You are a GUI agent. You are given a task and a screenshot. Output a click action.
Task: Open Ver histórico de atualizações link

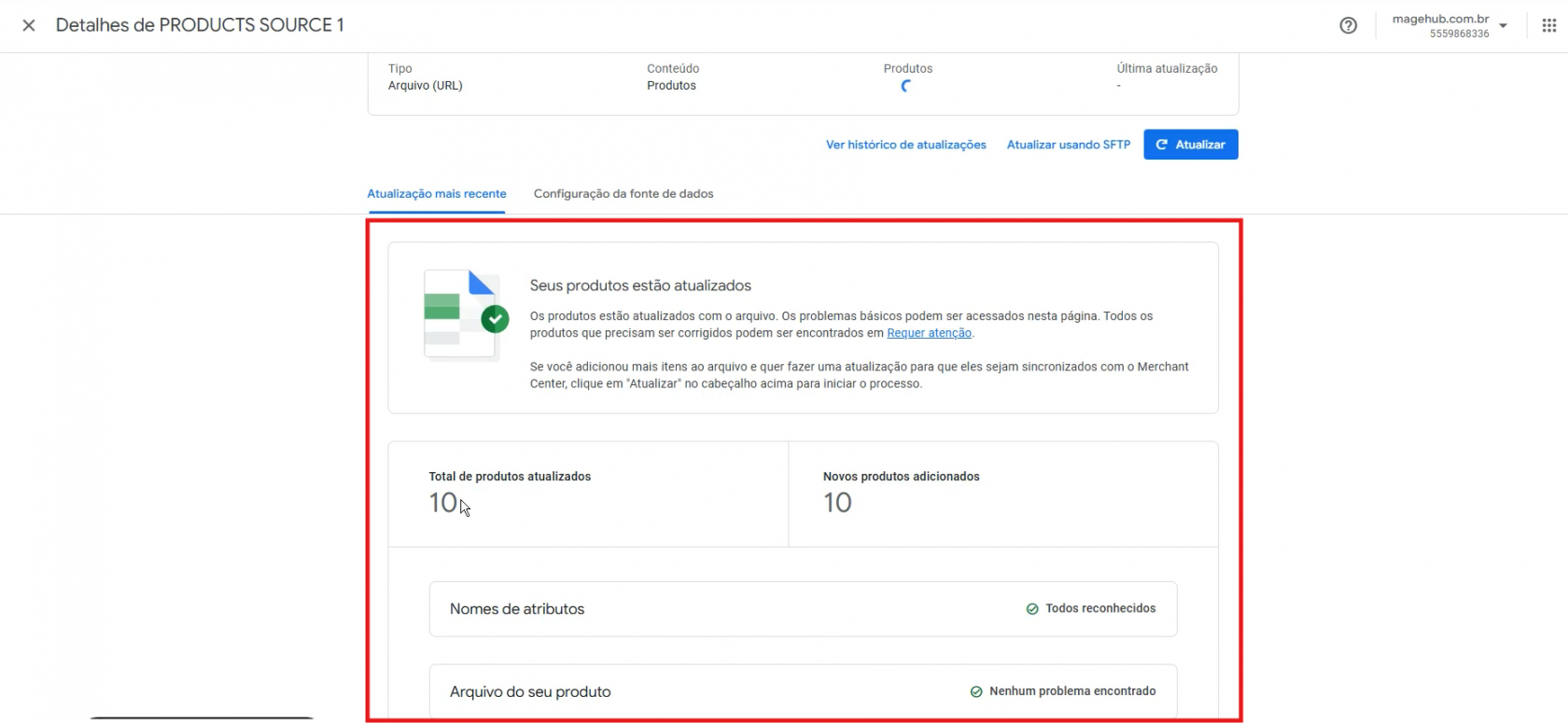point(905,145)
